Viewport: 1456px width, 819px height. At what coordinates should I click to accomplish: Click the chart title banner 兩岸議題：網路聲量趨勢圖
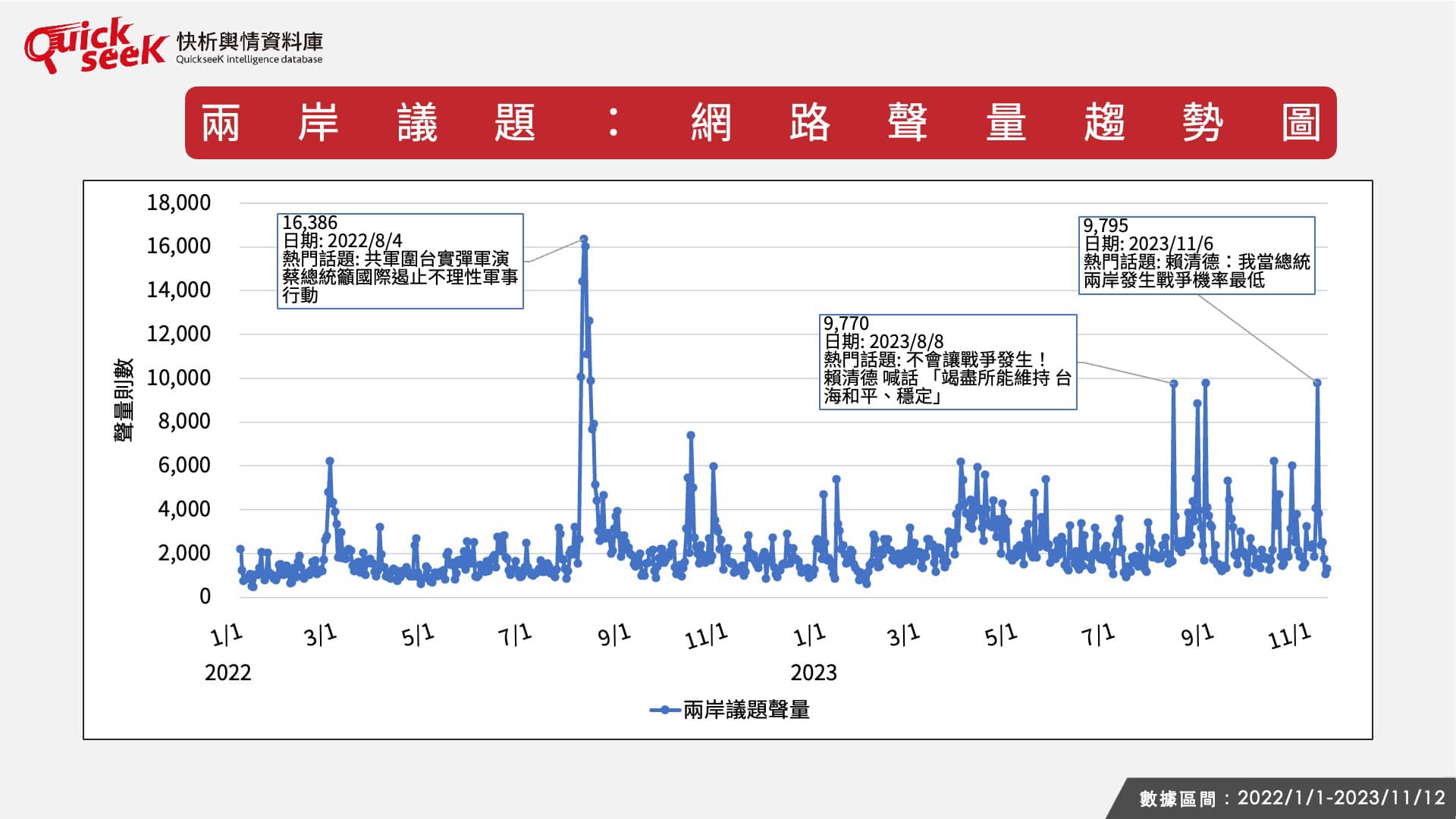(x=761, y=123)
